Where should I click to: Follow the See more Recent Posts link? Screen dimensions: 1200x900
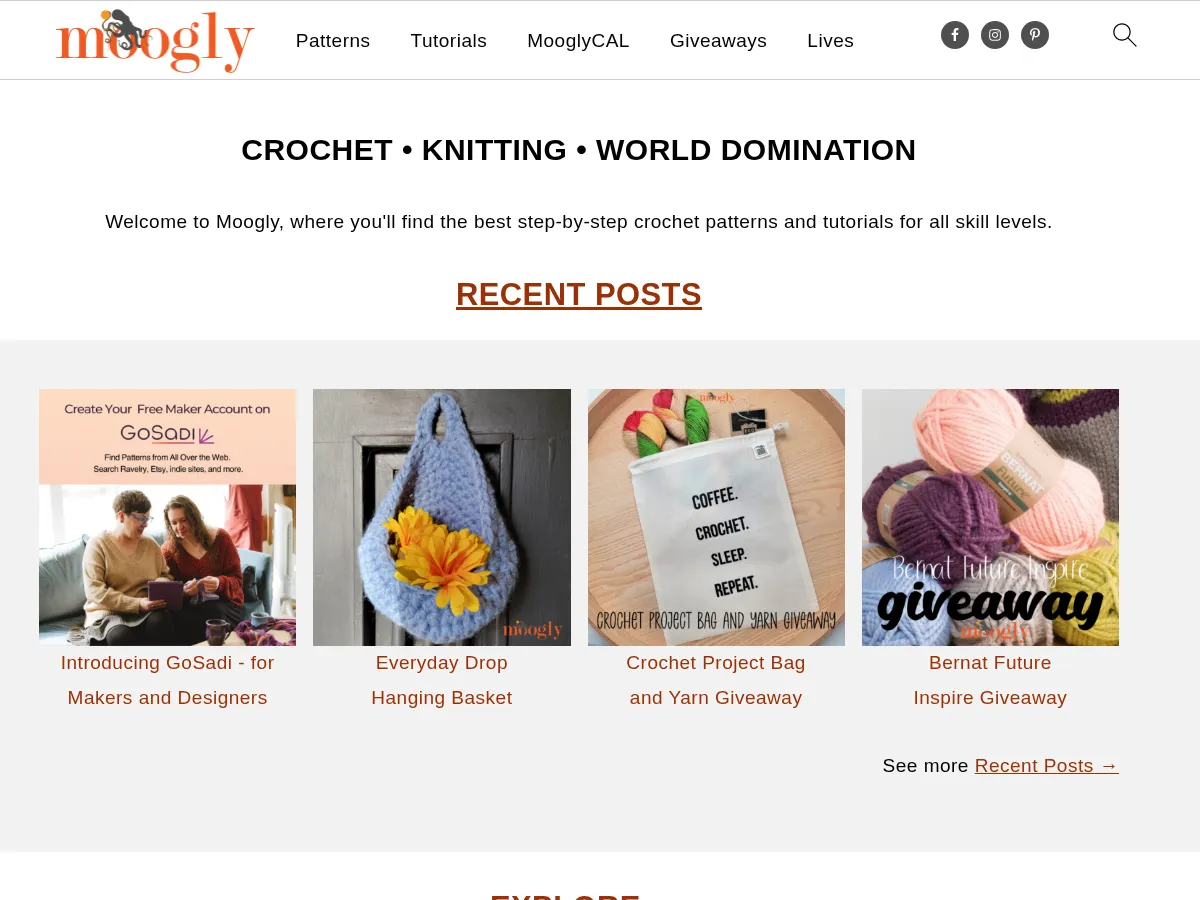(x=1046, y=766)
